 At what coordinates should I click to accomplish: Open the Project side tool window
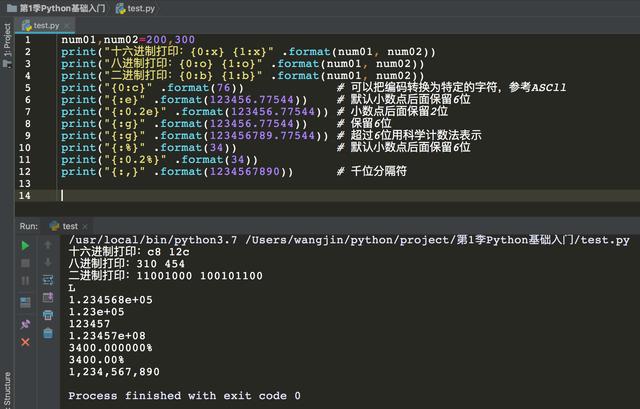(x=7, y=45)
